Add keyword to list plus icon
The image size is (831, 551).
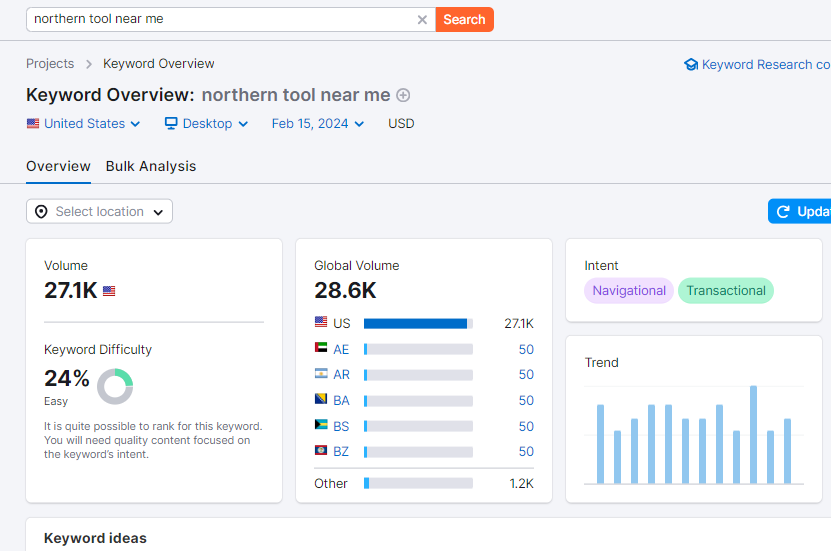(x=403, y=95)
